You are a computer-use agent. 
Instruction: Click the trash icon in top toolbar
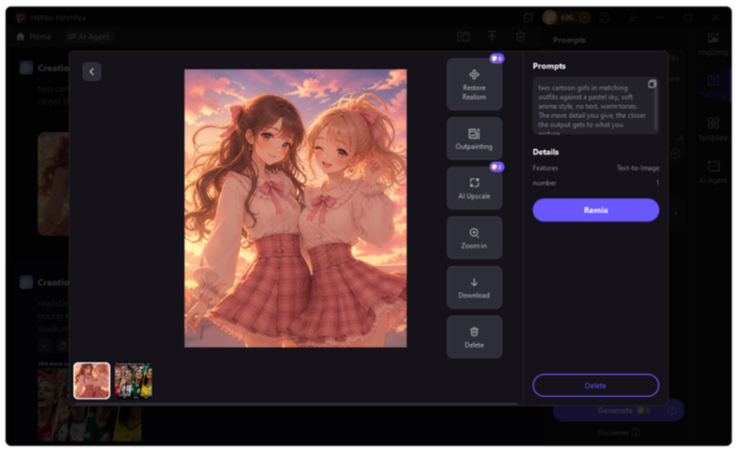pos(520,37)
